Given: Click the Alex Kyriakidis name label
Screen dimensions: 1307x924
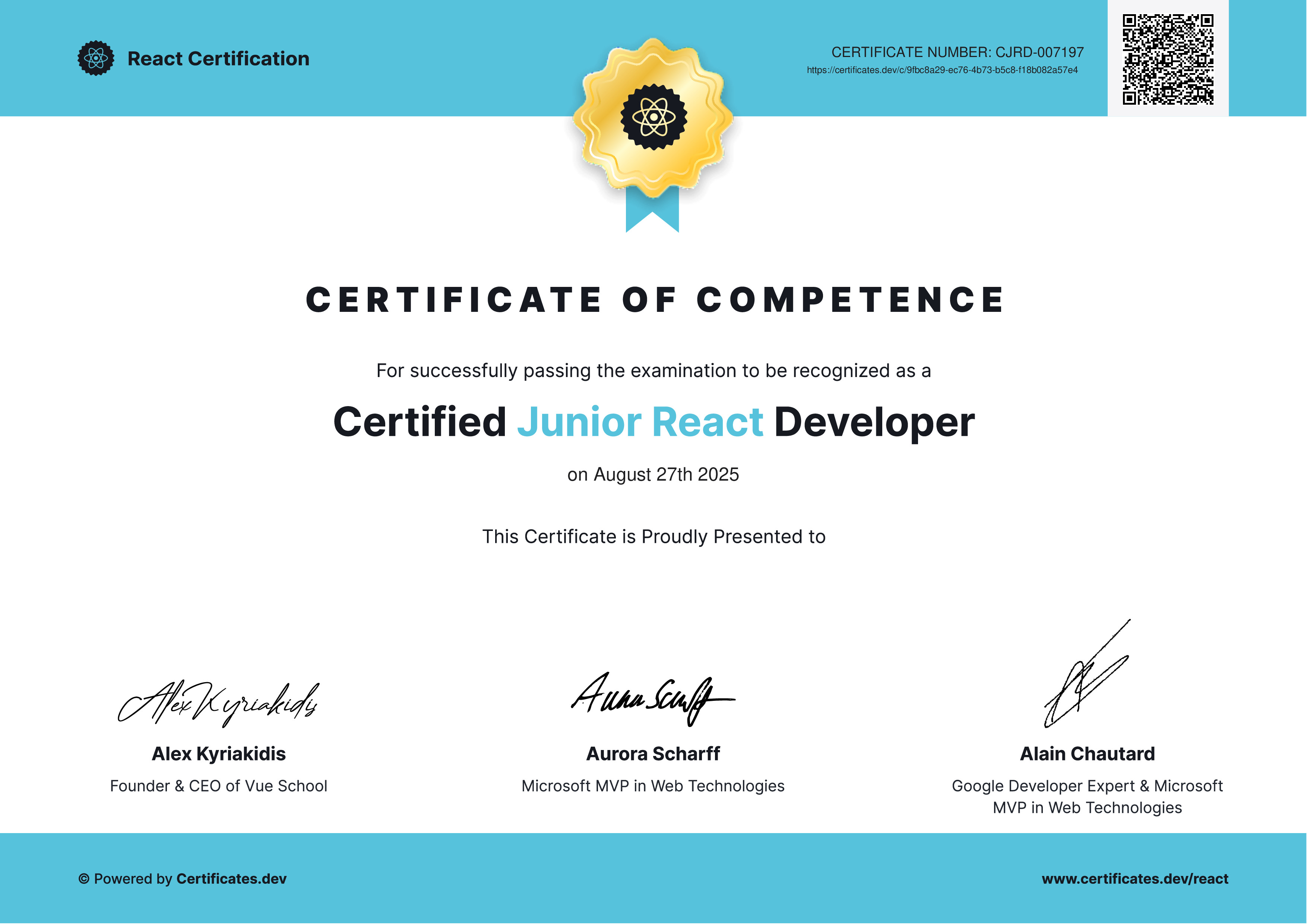Looking at the screenshot, I should click(x=219, y=754).
